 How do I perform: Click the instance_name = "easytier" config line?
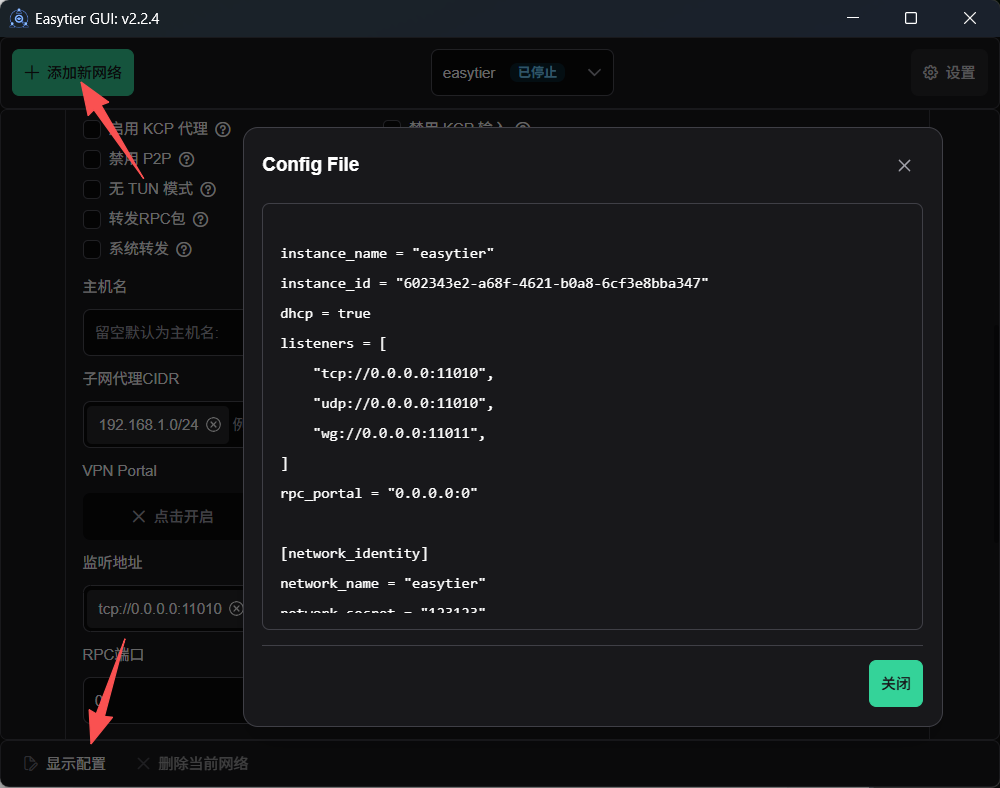tap(387, 253)
